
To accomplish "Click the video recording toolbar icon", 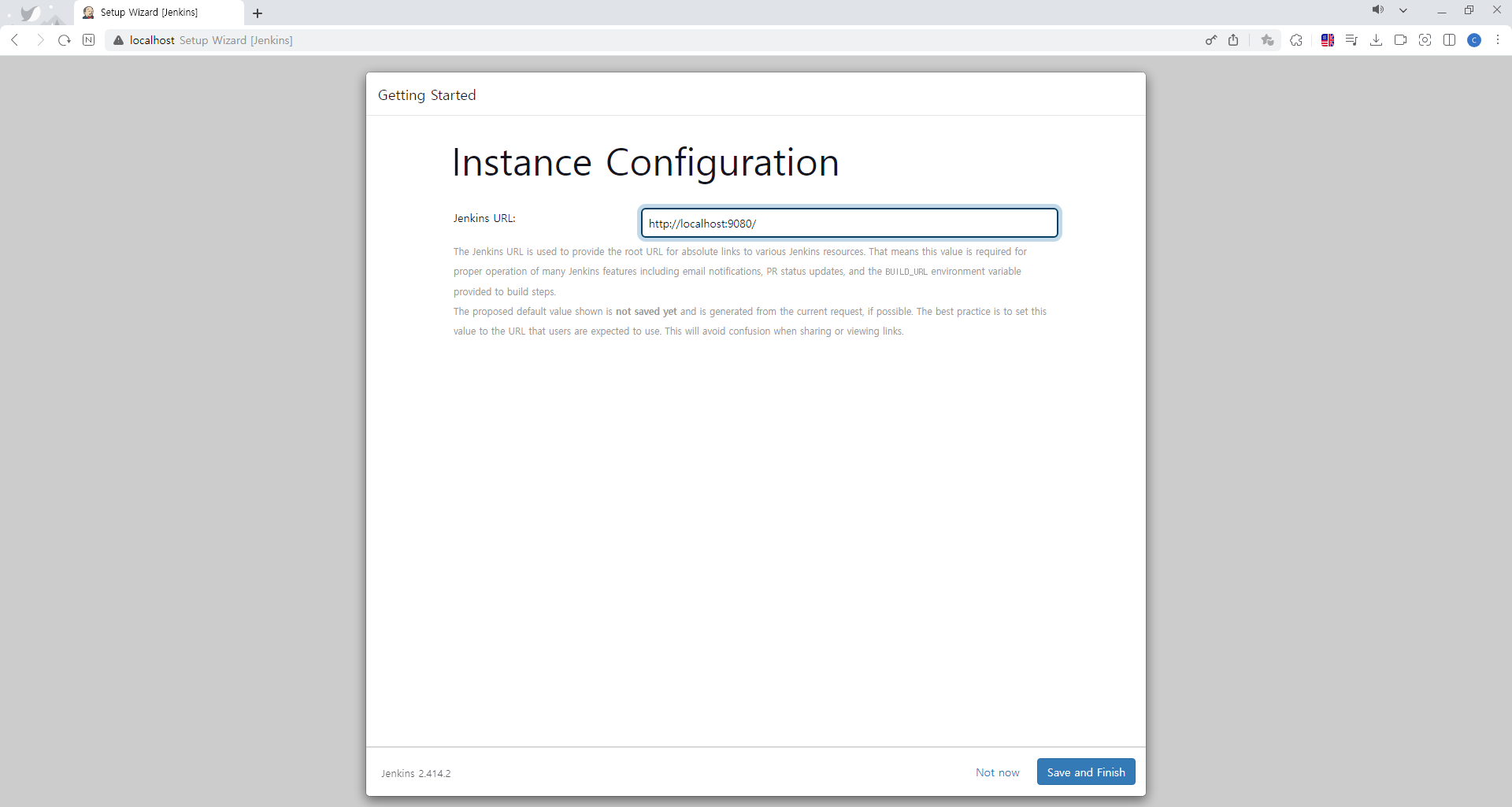I will tap(1400, 40).
